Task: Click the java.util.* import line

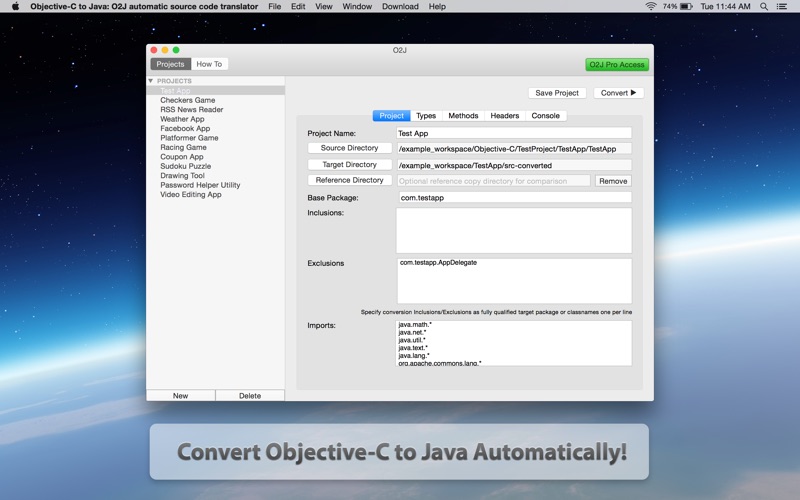Action: point(412,340)
